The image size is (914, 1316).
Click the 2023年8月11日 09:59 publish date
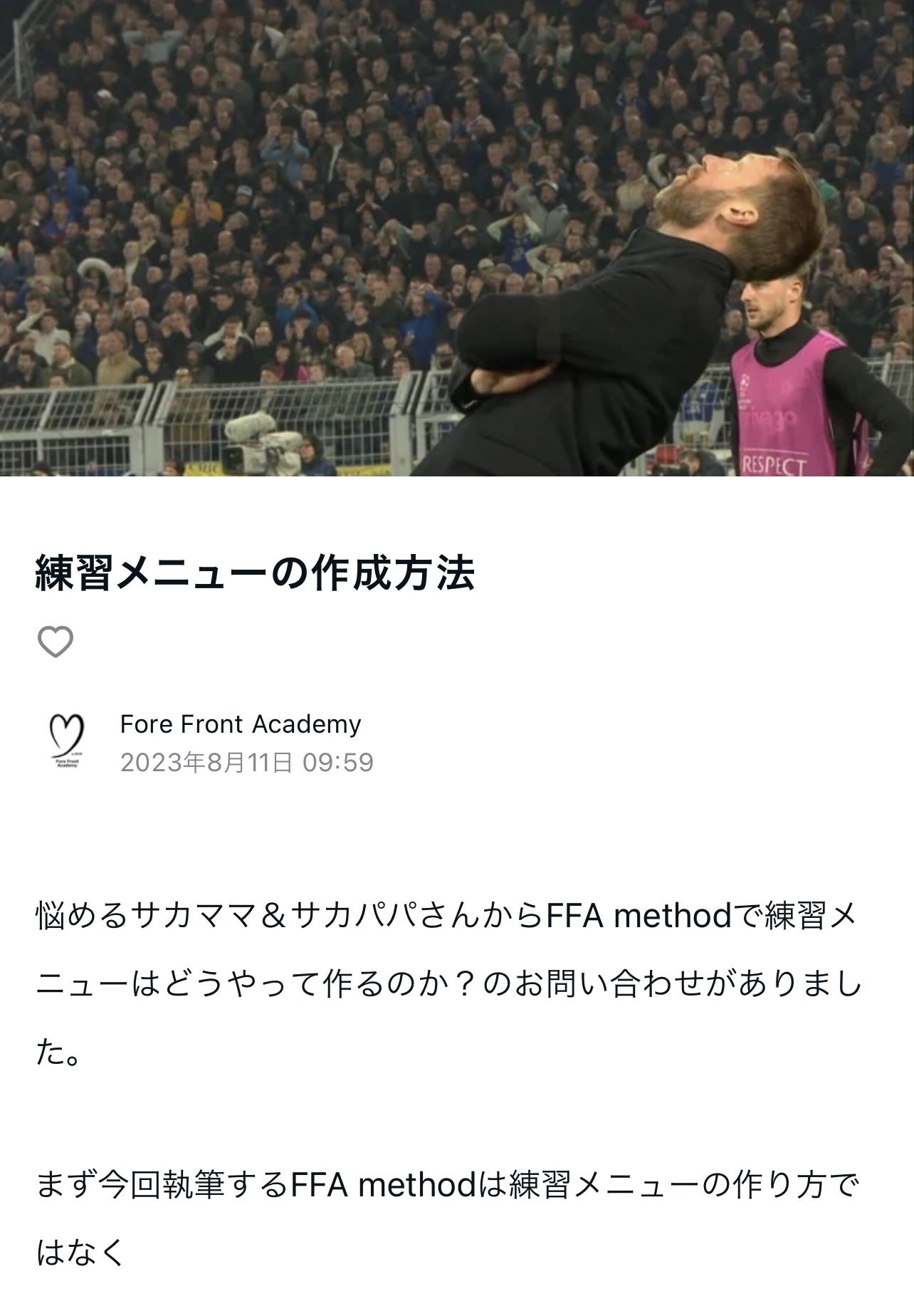[246, 763]
